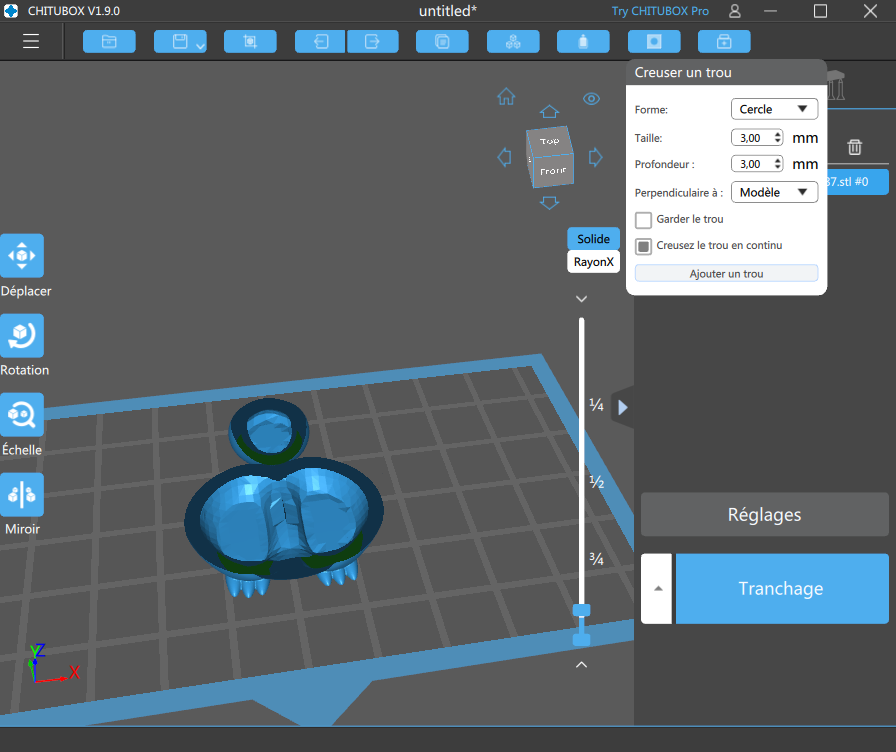Click the dig hole toolbar icon
This screenshot has width=896, height=752.
(654, 41)
